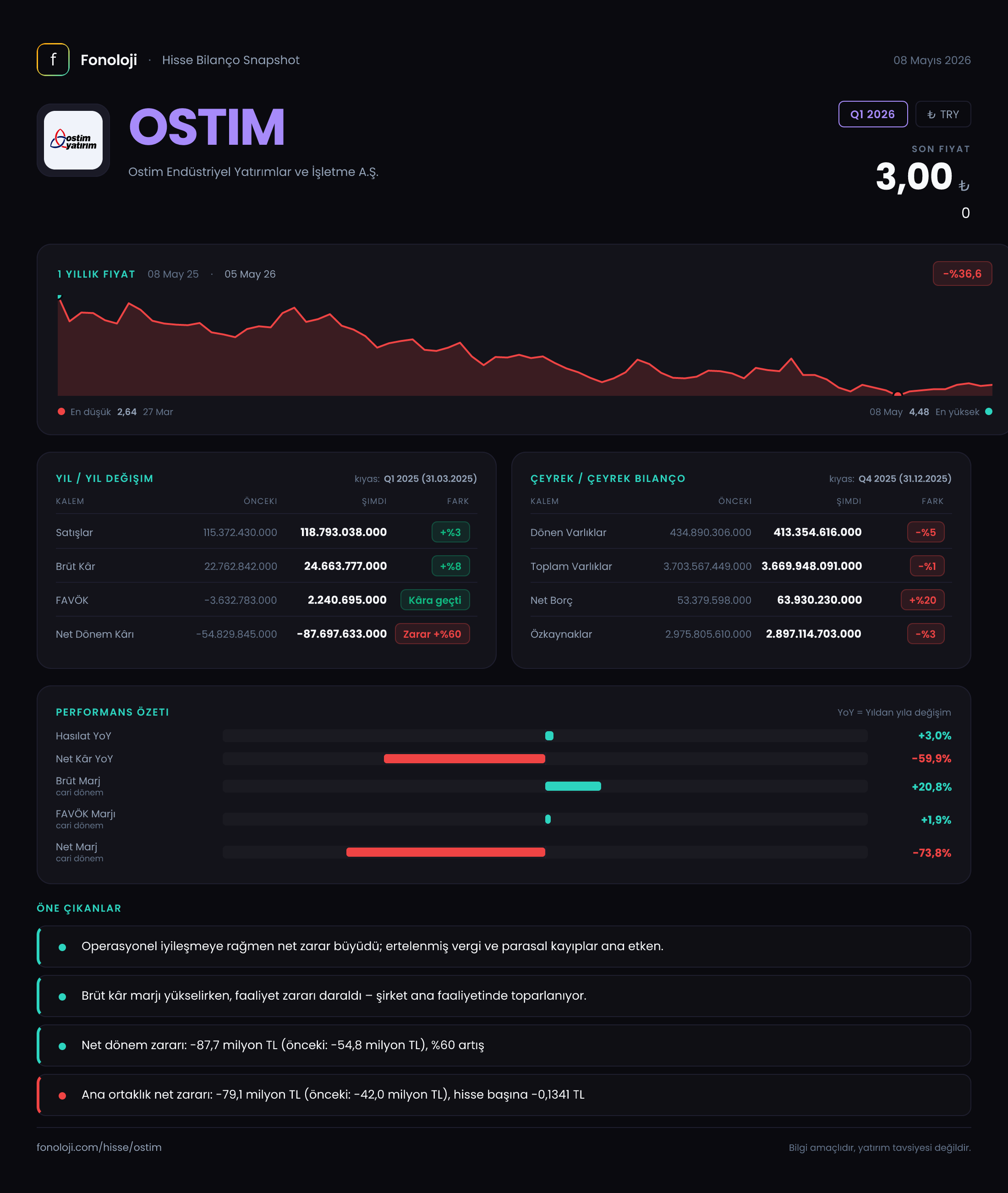Viewport: 1008px width, 1193px height.
Task: Click the highlight about 'Brüt kâr marjı yükselirken'
Action: 504,996
